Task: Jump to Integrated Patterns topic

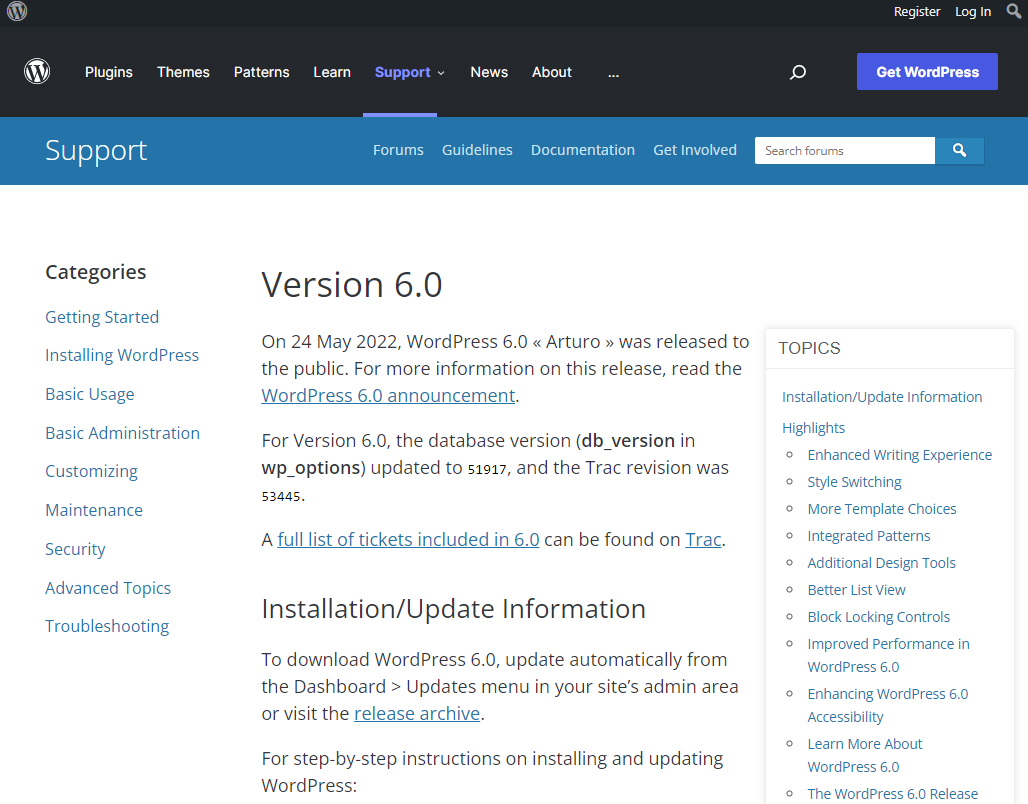Action: [869, 536]
